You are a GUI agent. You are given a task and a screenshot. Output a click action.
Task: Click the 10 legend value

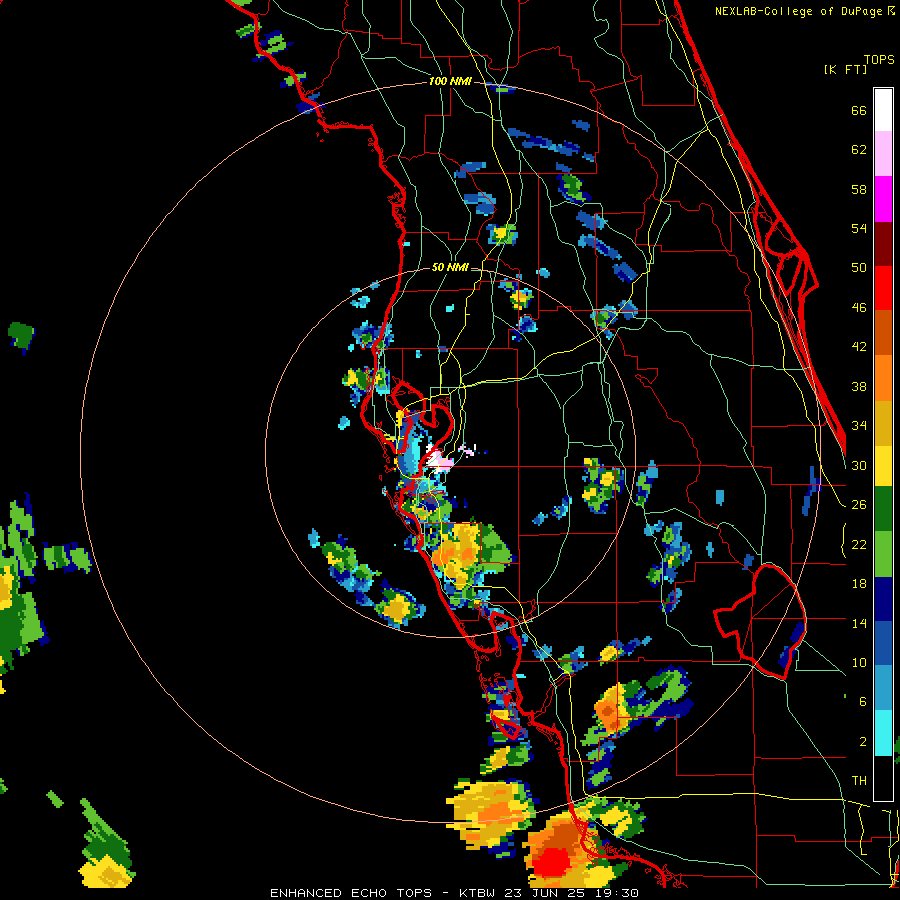coord(859,662)
